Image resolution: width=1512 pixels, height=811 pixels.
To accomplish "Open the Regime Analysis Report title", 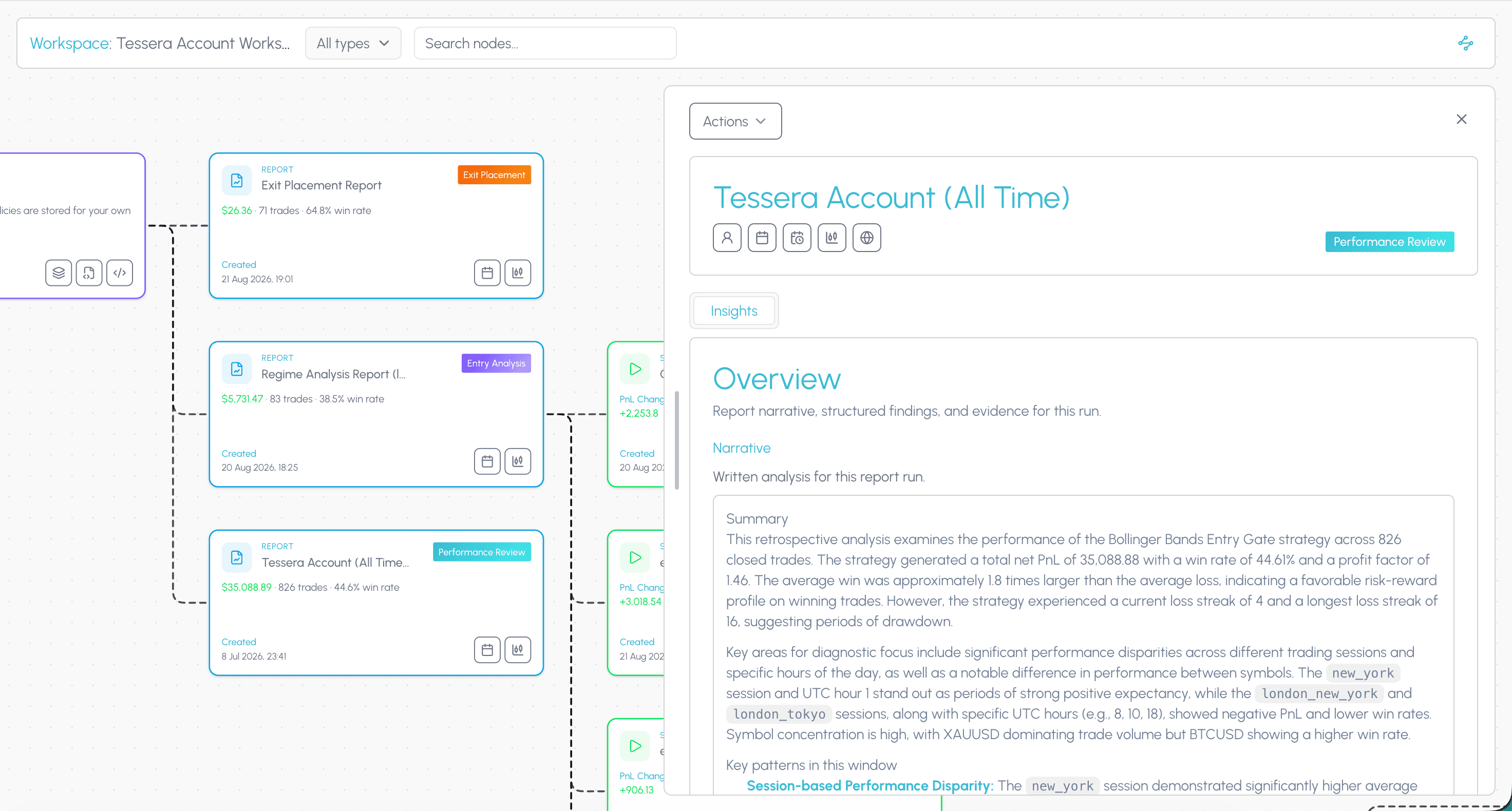I will pos(333,374).
